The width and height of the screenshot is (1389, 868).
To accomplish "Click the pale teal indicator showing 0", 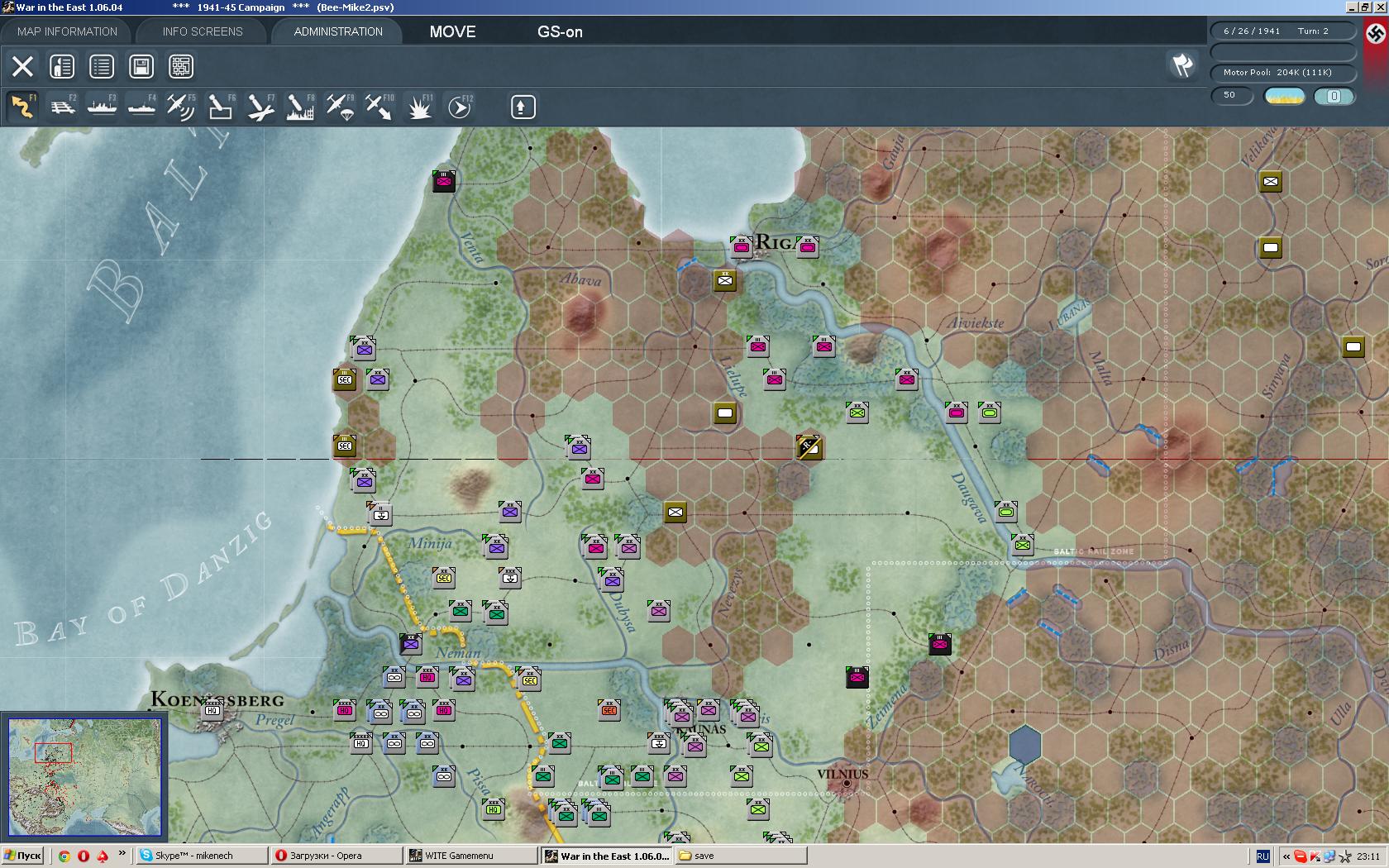I will click(x=1334, y=96).
